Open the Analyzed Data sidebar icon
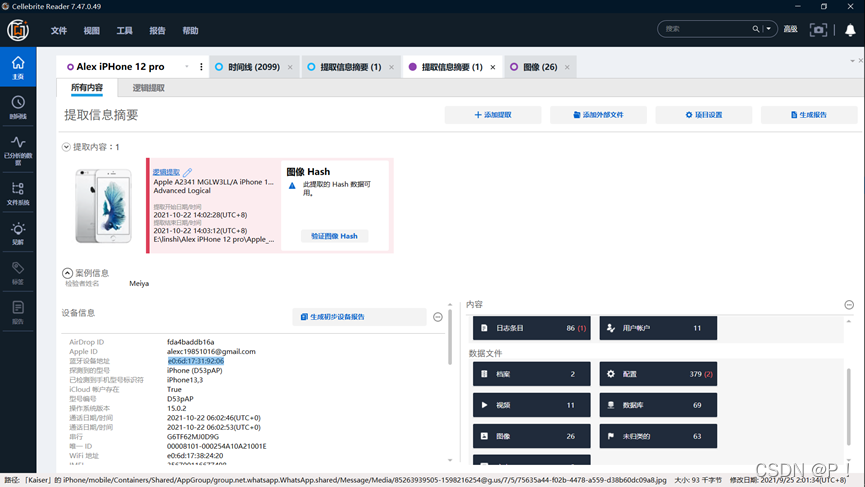This screenshot has height=487, width=865. click(18, 150)
